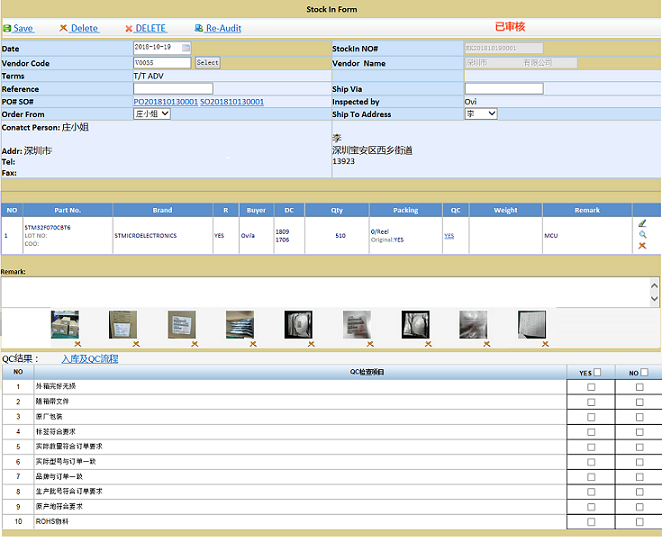
Task: Click the Reference input field
Action: point(173,89)
